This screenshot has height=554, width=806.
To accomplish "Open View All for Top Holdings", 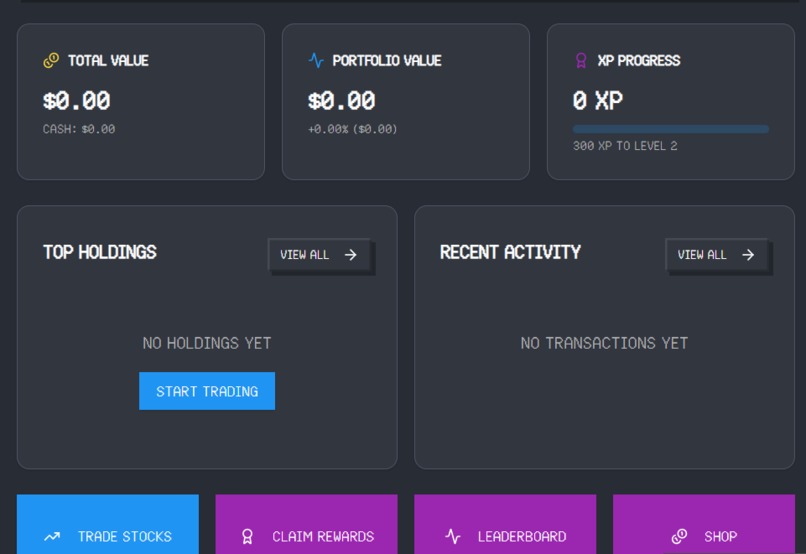I will coord(319,254).
